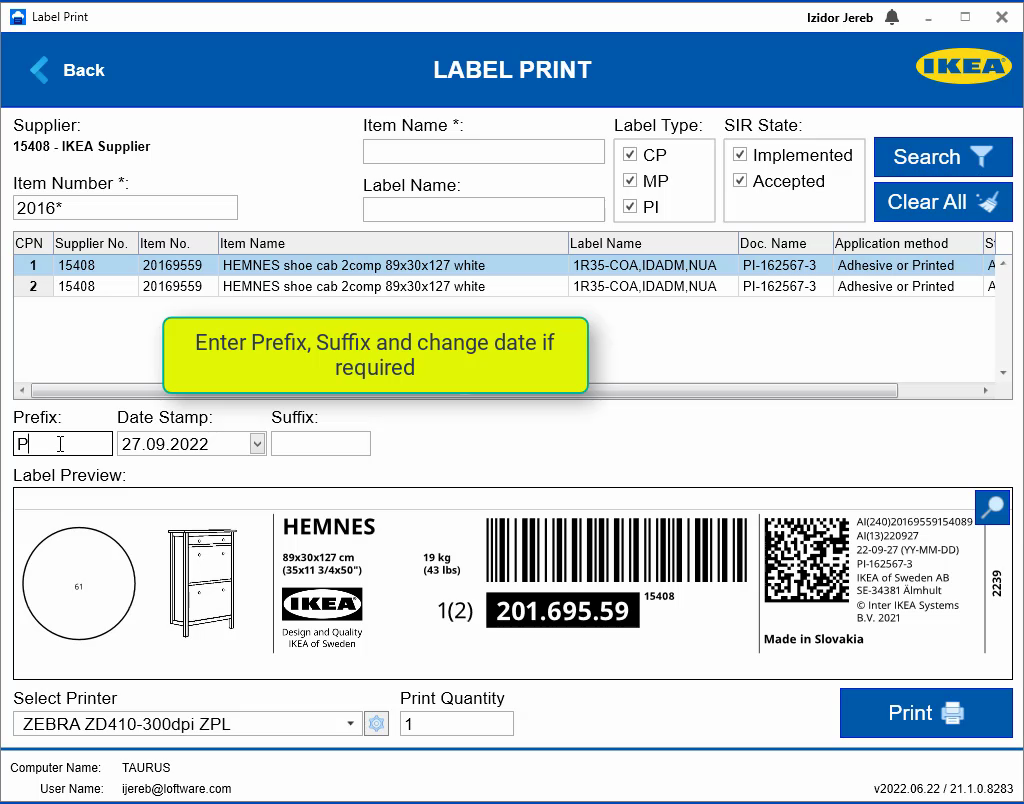Sort by Item Name column header

click(393, 243)
